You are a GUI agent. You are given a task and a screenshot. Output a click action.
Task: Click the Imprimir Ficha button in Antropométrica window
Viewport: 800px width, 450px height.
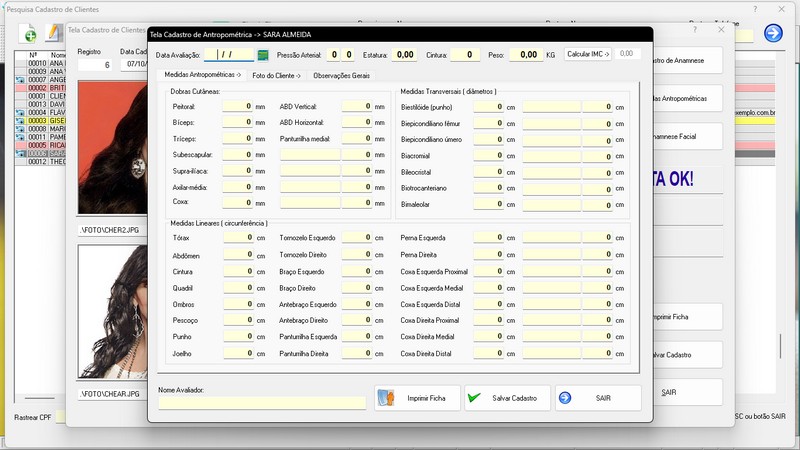(x=417, y=398)
